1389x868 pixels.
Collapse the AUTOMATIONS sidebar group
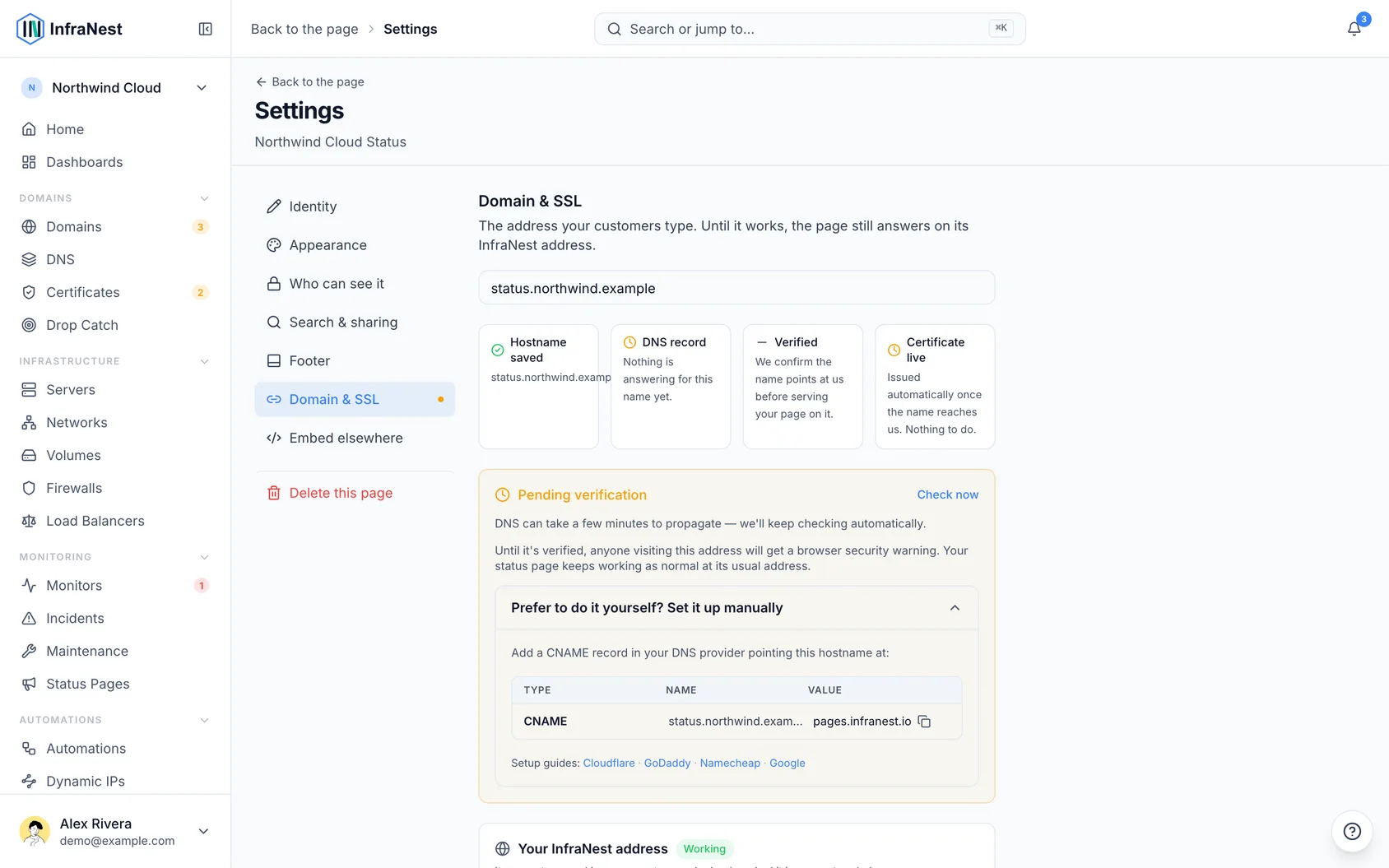click(x=204, y=720)
